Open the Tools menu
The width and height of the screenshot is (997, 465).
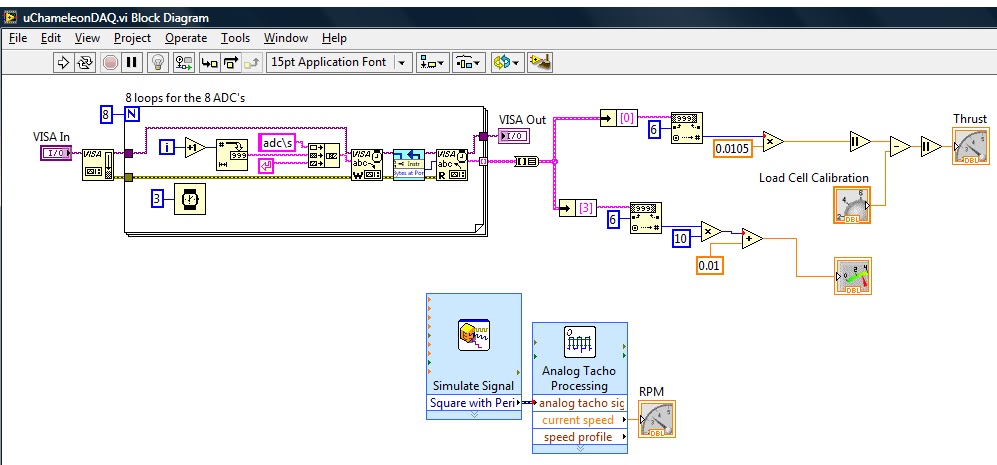click(235, 38)
